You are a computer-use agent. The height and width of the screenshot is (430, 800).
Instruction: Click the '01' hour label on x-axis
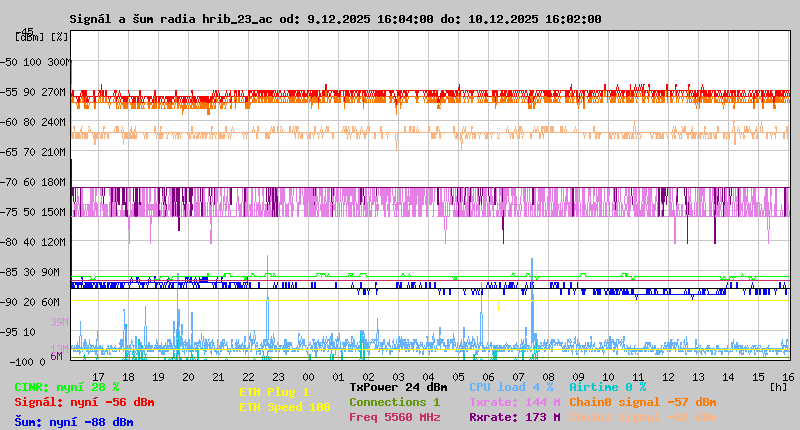click(339, 377)
